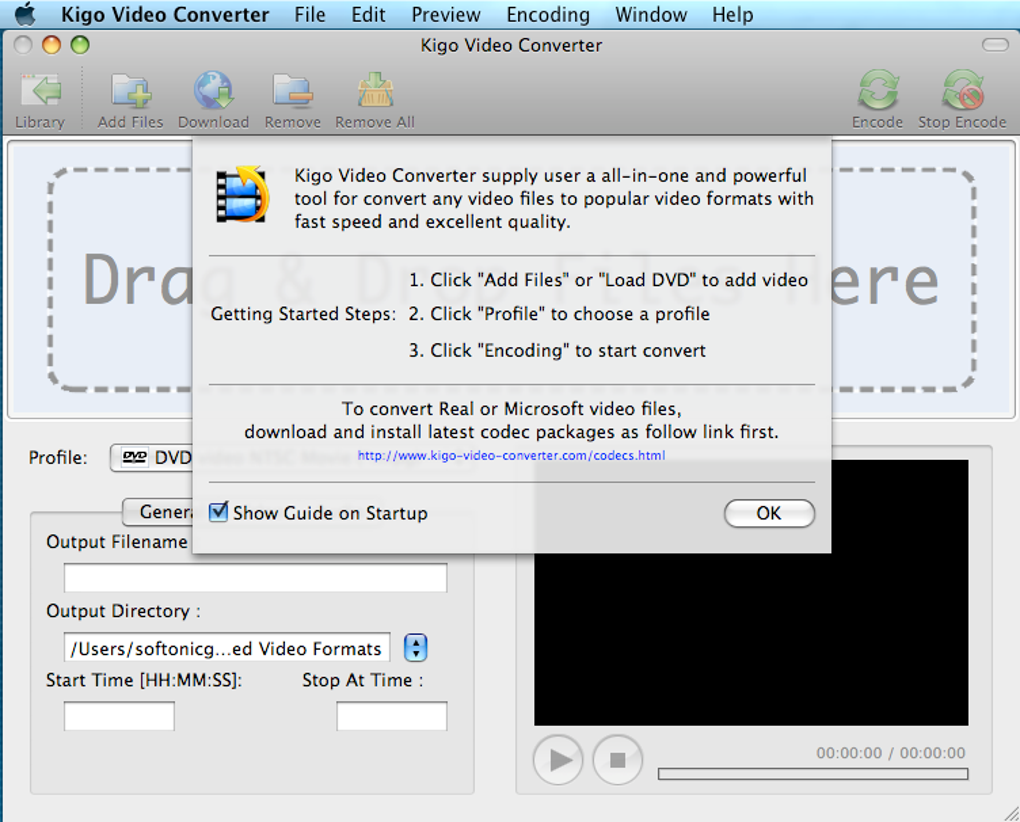Open the Edit menu
Screen dimensions: 1020x822
click(368, 14)
